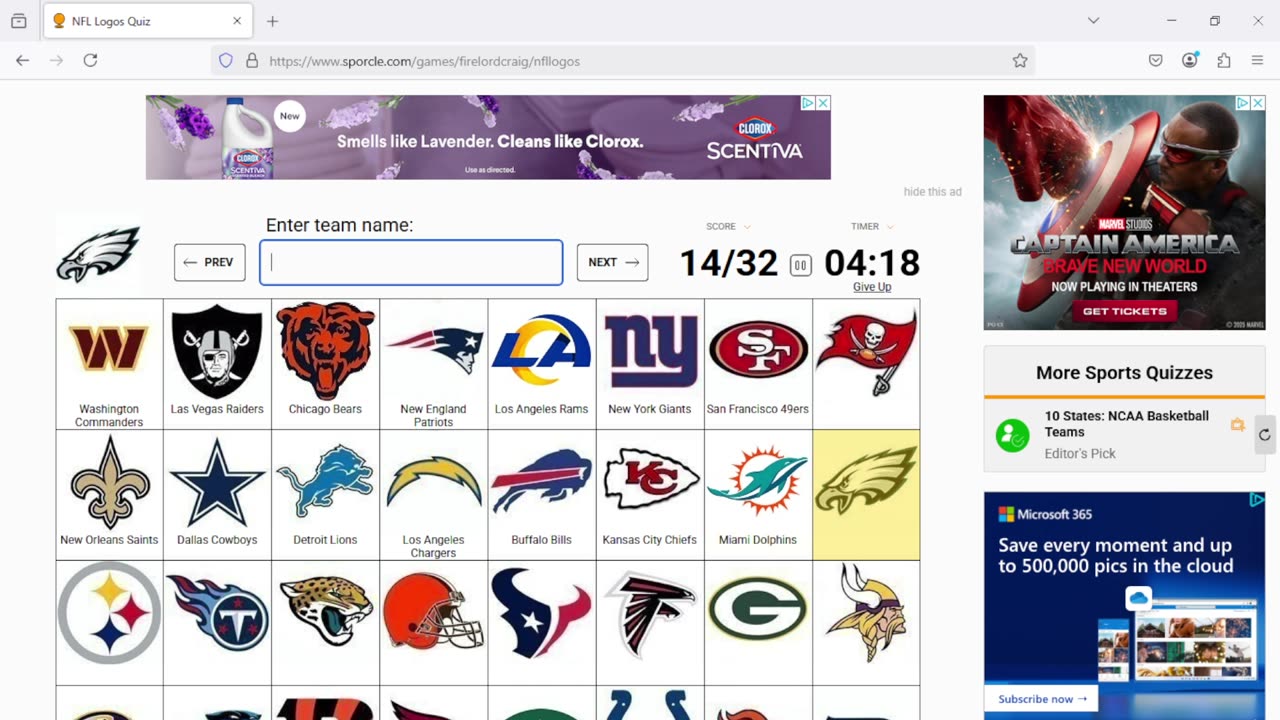Click the refresh arrow beside sports quizzes
This screenshot has height=720, width=1280.
click(1265, 435)
